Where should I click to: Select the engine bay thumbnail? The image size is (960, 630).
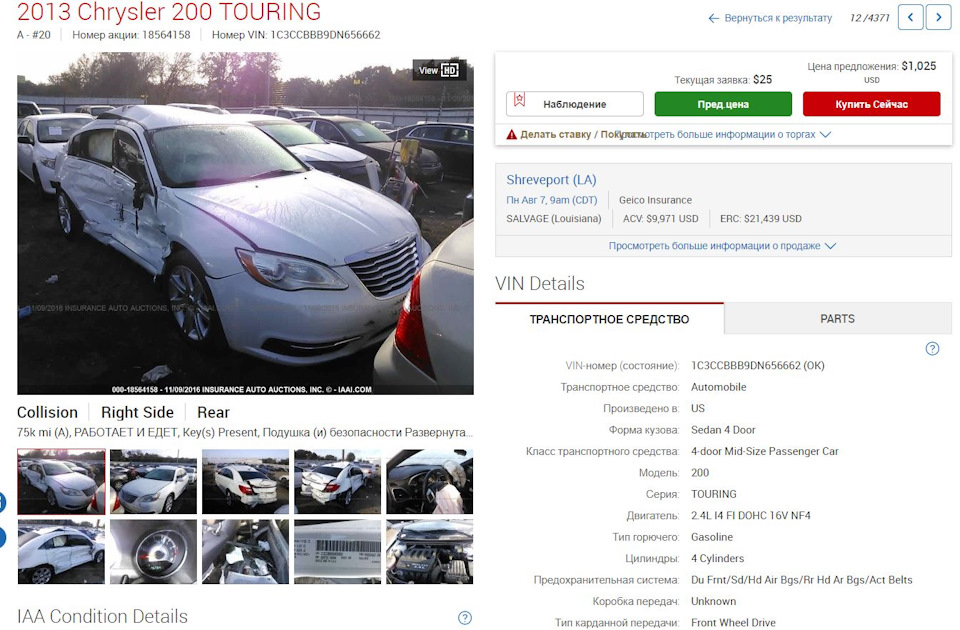tap(430, 552)
